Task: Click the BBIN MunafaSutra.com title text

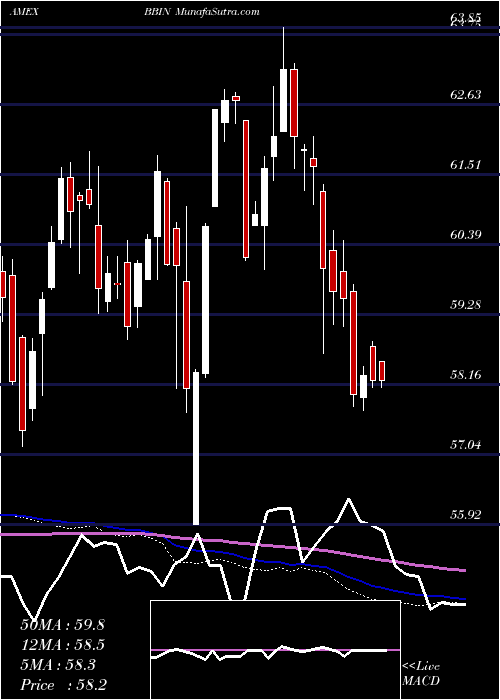Action: [202, 12]
